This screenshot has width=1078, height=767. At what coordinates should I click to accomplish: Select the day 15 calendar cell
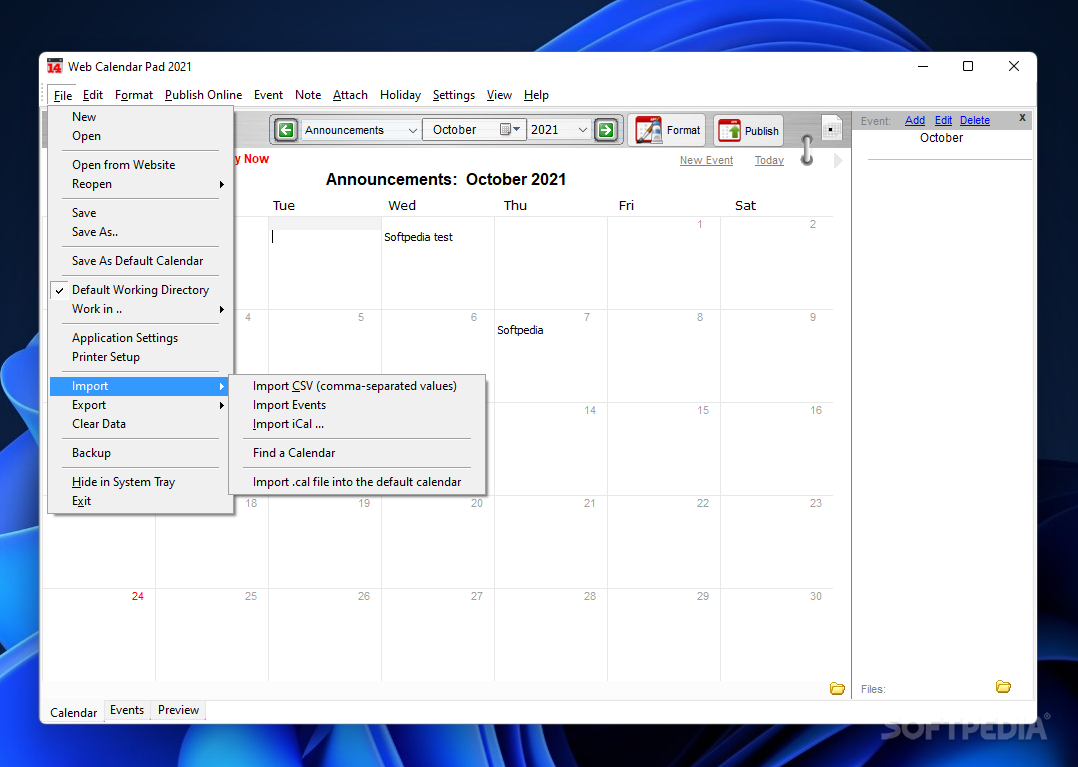click(x=664, y=449)
